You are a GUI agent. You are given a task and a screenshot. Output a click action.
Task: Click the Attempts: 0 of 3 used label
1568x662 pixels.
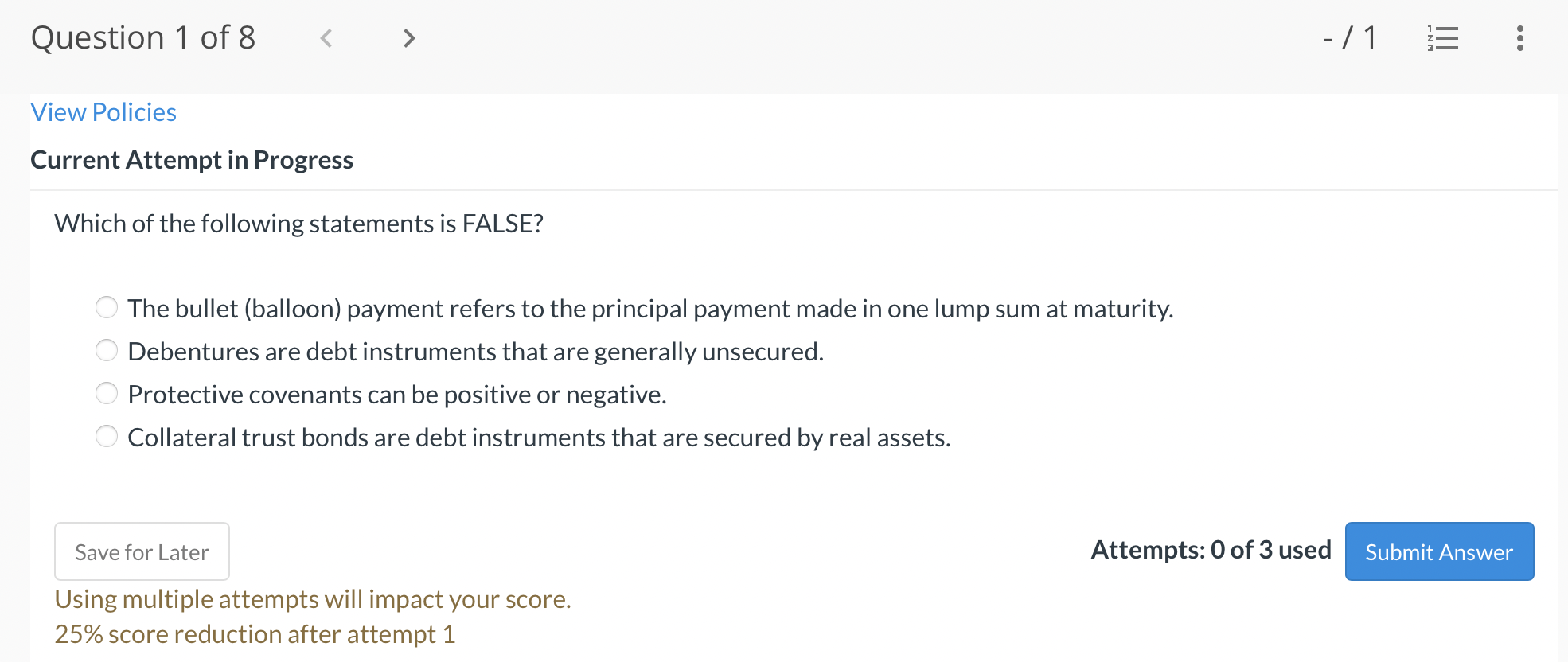click(x=1211, y=550)
